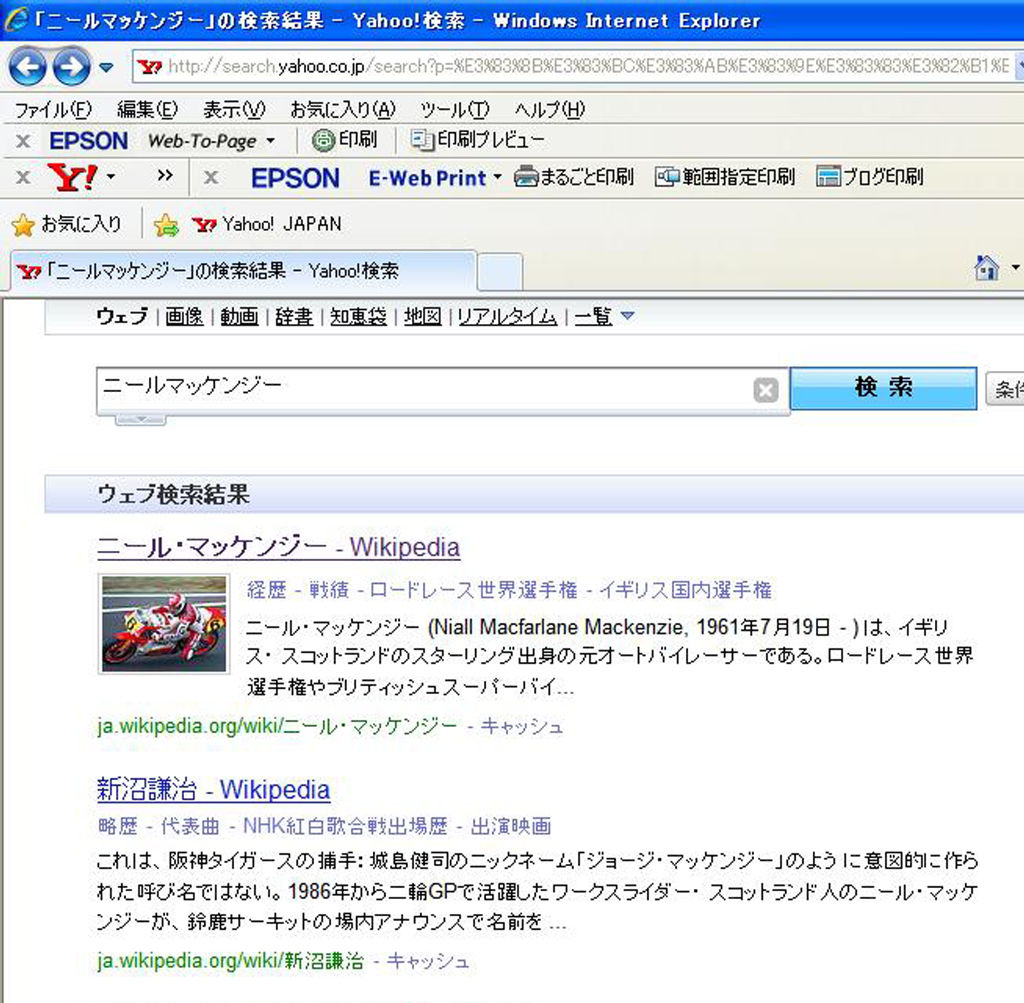This screenshot has height=1003, width=1024.
Task: Open the ファイル(F) menu
Action: click(x=53, y=109)
